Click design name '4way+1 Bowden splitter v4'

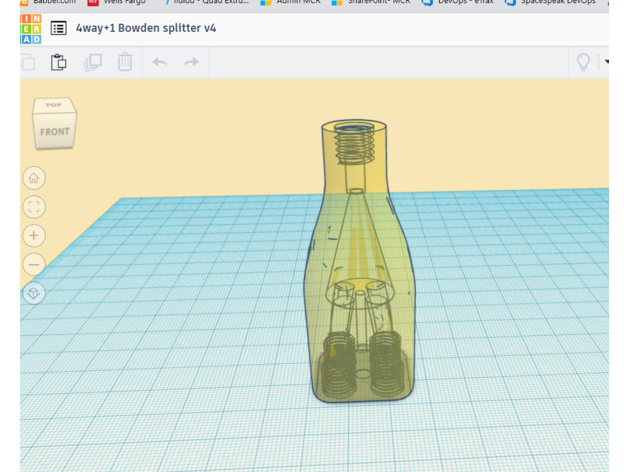pyautogui.click(x=146, y=28)
